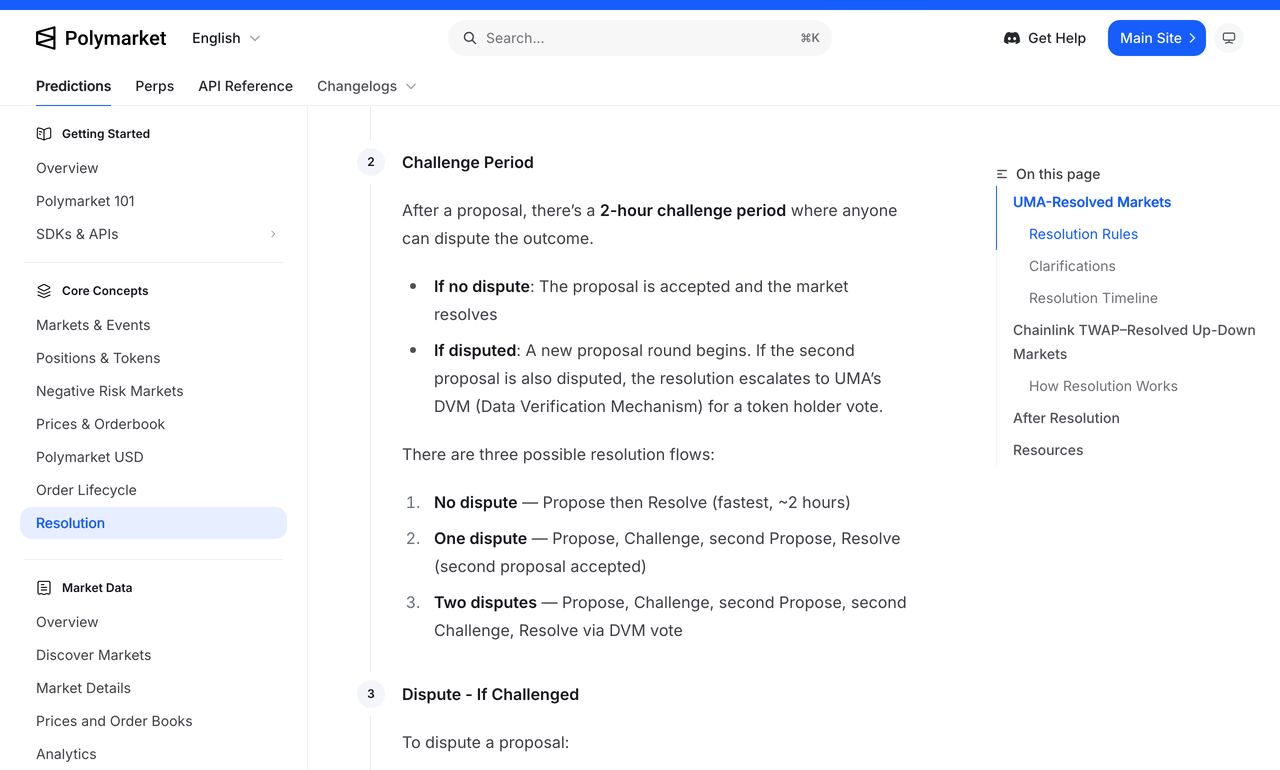This screenshot has width=1280, height=770.
Task: Click the Getting Started book icon
Action: (44, 134)
